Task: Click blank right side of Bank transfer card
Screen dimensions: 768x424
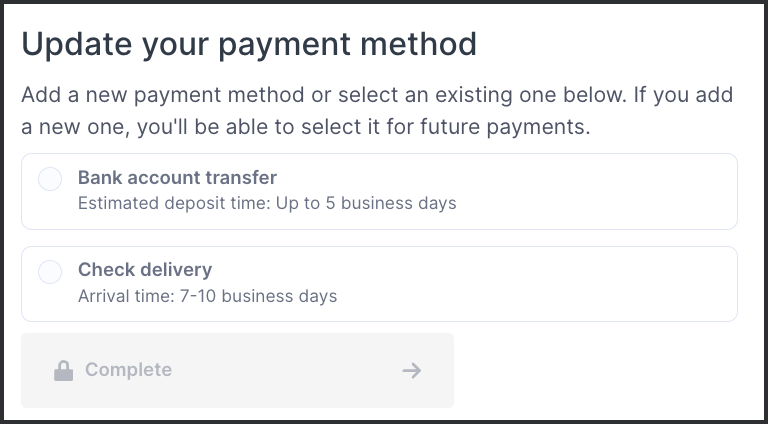Action: [x=620, y=191]
